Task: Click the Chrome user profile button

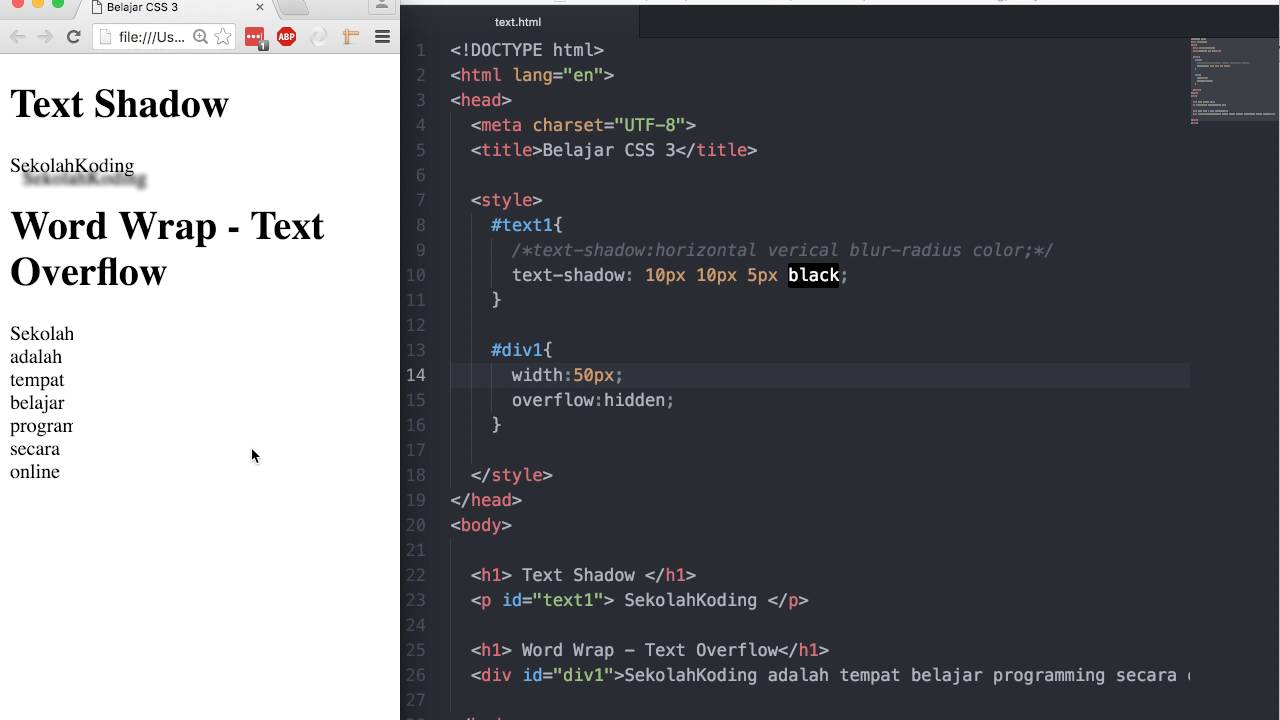Action: (382, 6)
